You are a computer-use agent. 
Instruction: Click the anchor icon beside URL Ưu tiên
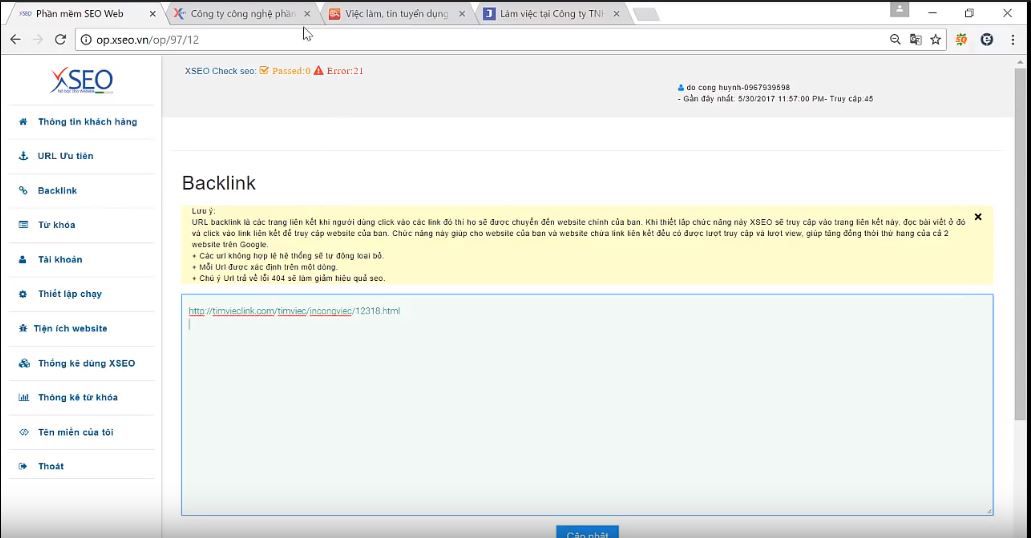pyautogui.click(x=23, y=156)
